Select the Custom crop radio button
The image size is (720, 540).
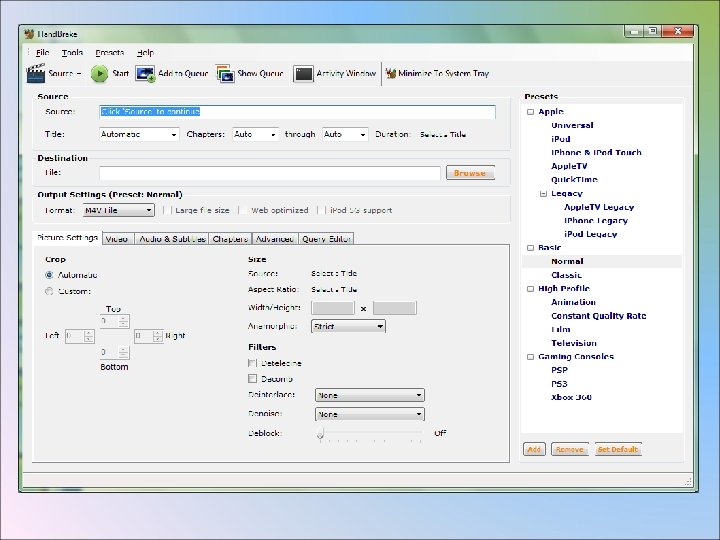pos(49,291)
